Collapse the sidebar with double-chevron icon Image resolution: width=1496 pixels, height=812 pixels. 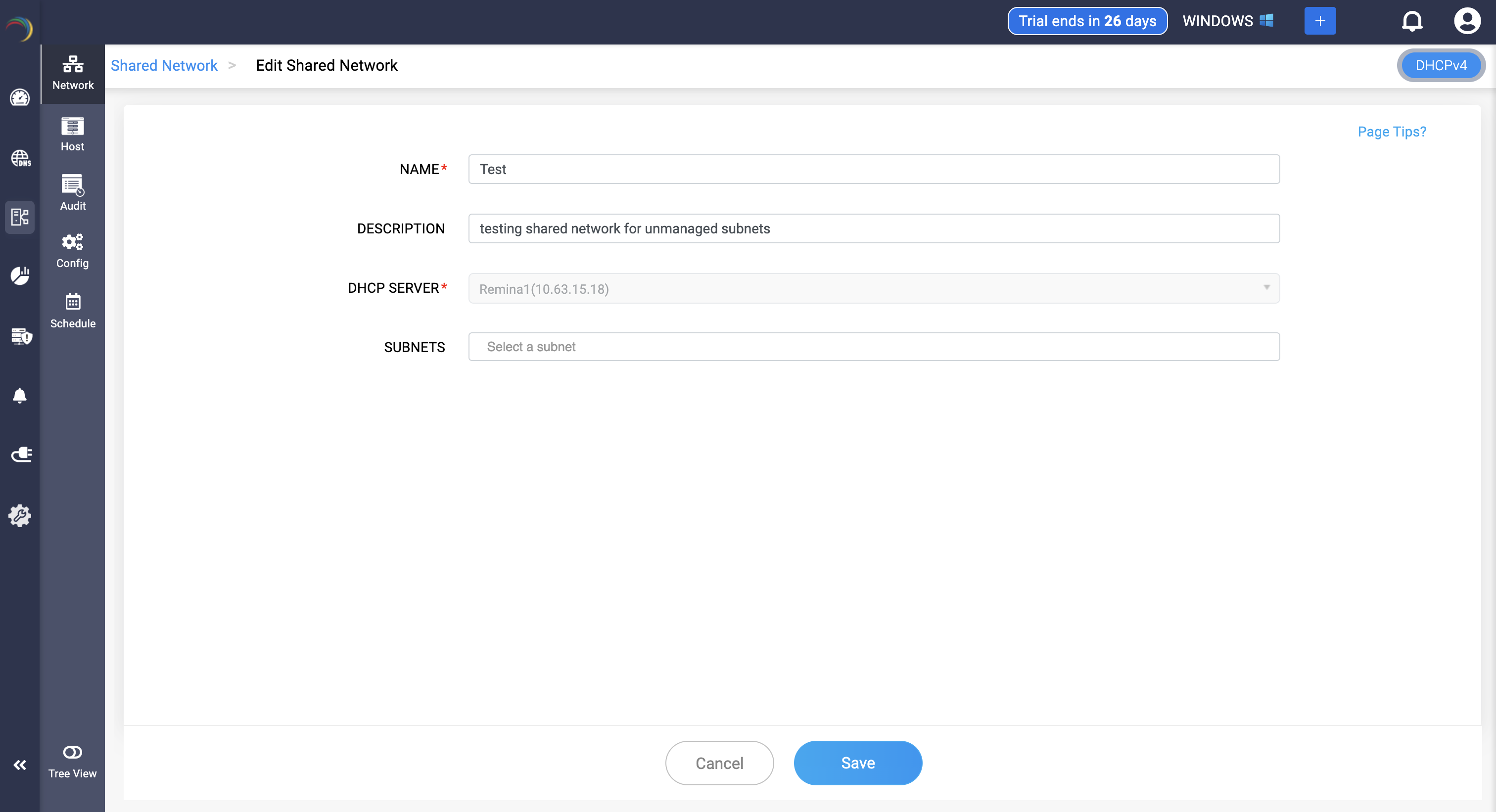(20, 765)
